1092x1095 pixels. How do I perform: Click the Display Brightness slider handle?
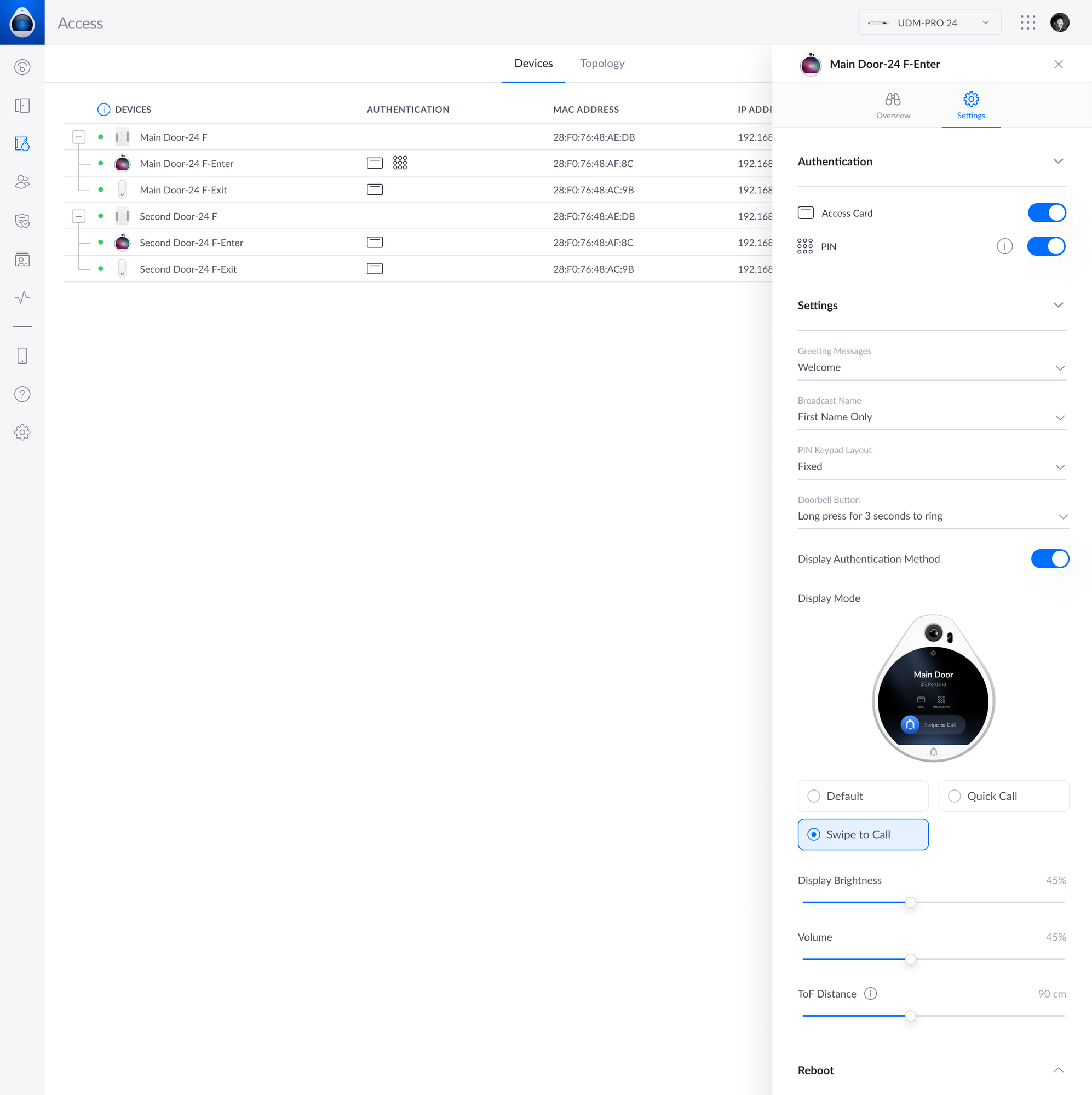(910, 902)
